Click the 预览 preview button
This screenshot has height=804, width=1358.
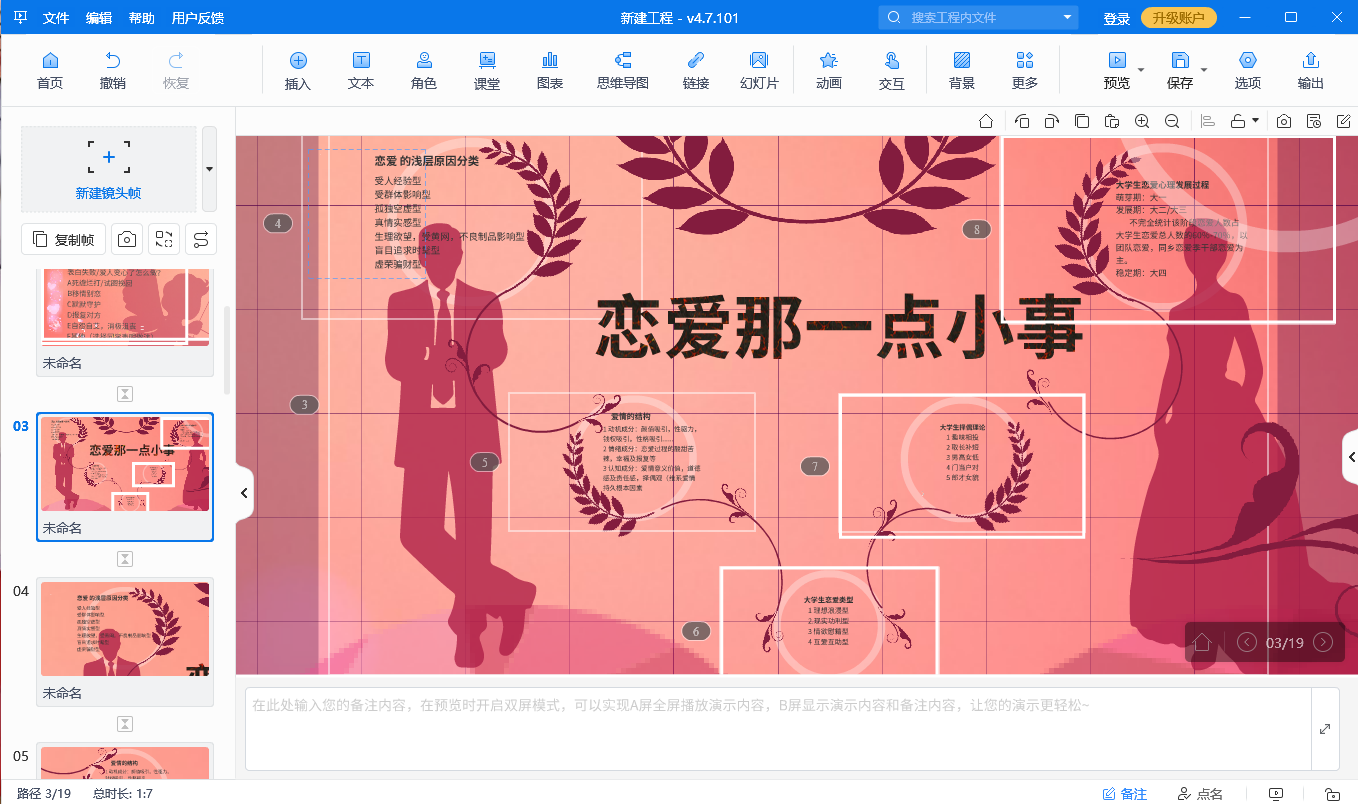[x=1117, y=71]
